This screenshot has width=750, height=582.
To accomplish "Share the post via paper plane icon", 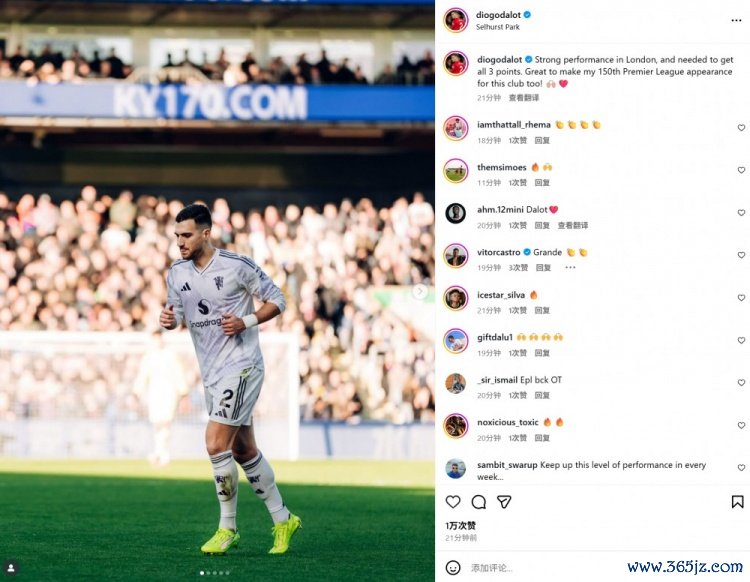I will 504,502.
